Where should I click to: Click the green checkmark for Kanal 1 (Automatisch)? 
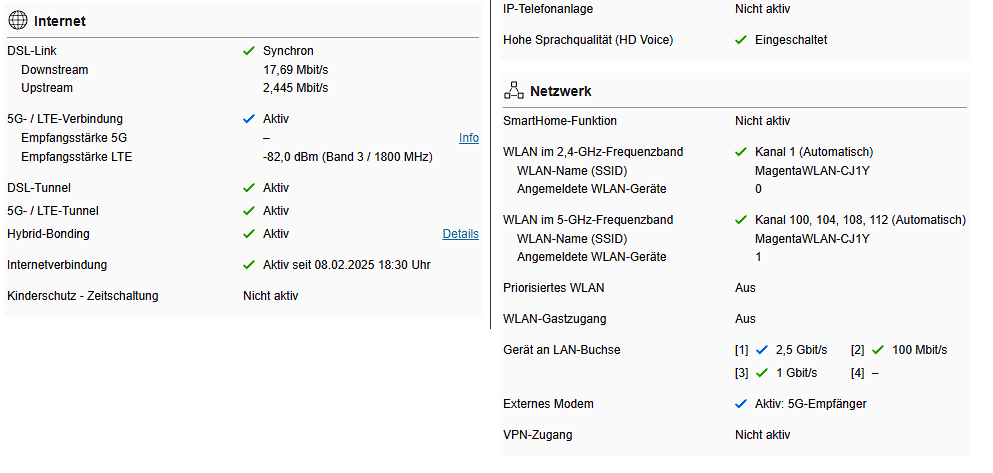[741, 152]
